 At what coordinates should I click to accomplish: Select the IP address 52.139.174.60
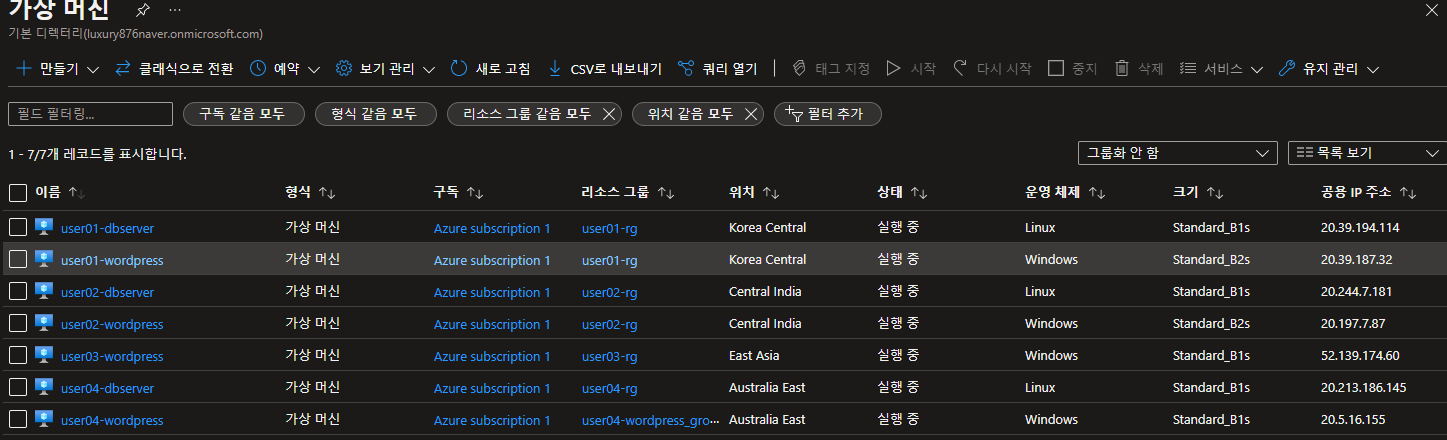1360,355
